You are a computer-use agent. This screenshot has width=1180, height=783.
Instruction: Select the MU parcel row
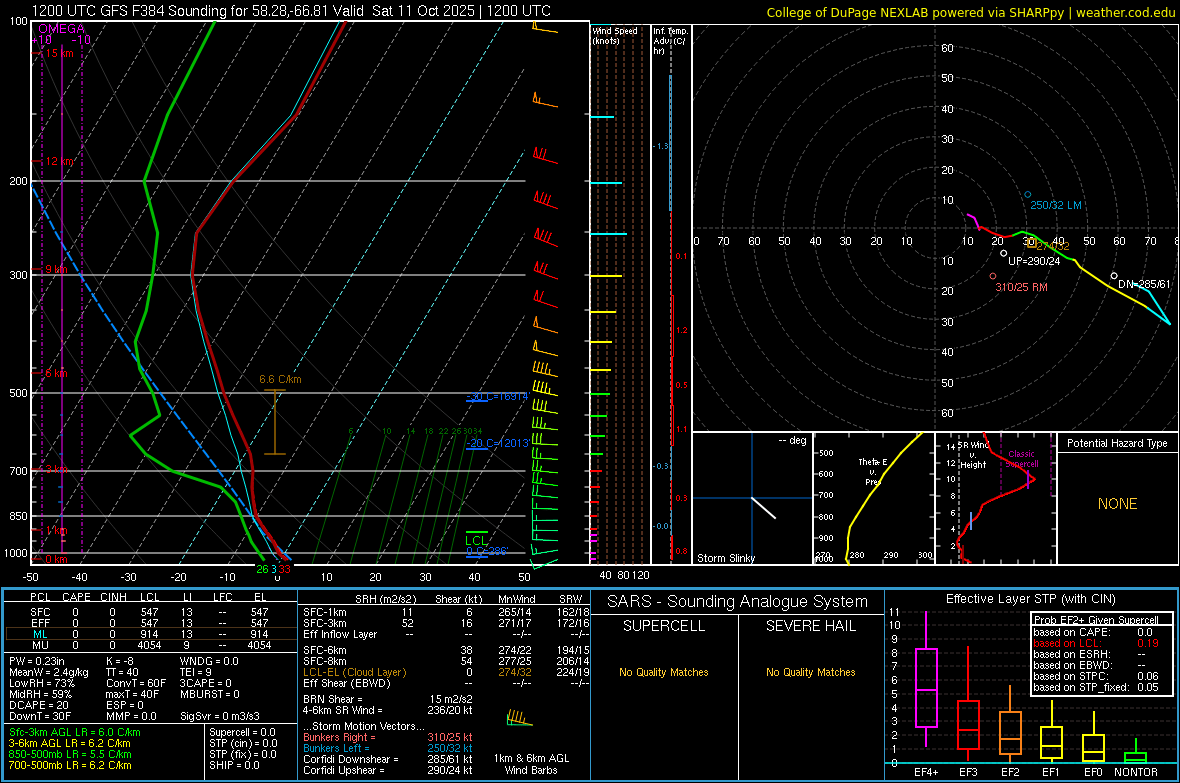tap(150, 644)
